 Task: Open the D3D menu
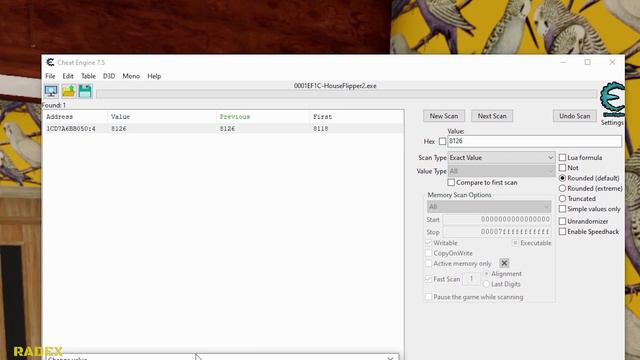109,76
